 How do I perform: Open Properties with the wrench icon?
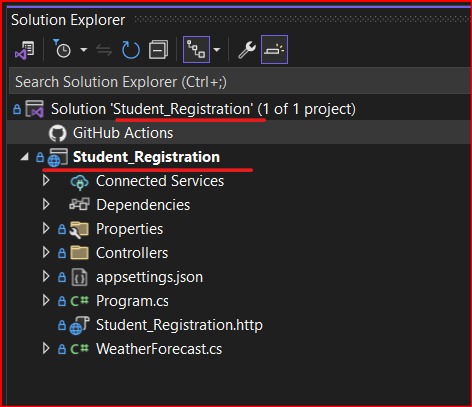coord(247,50)
